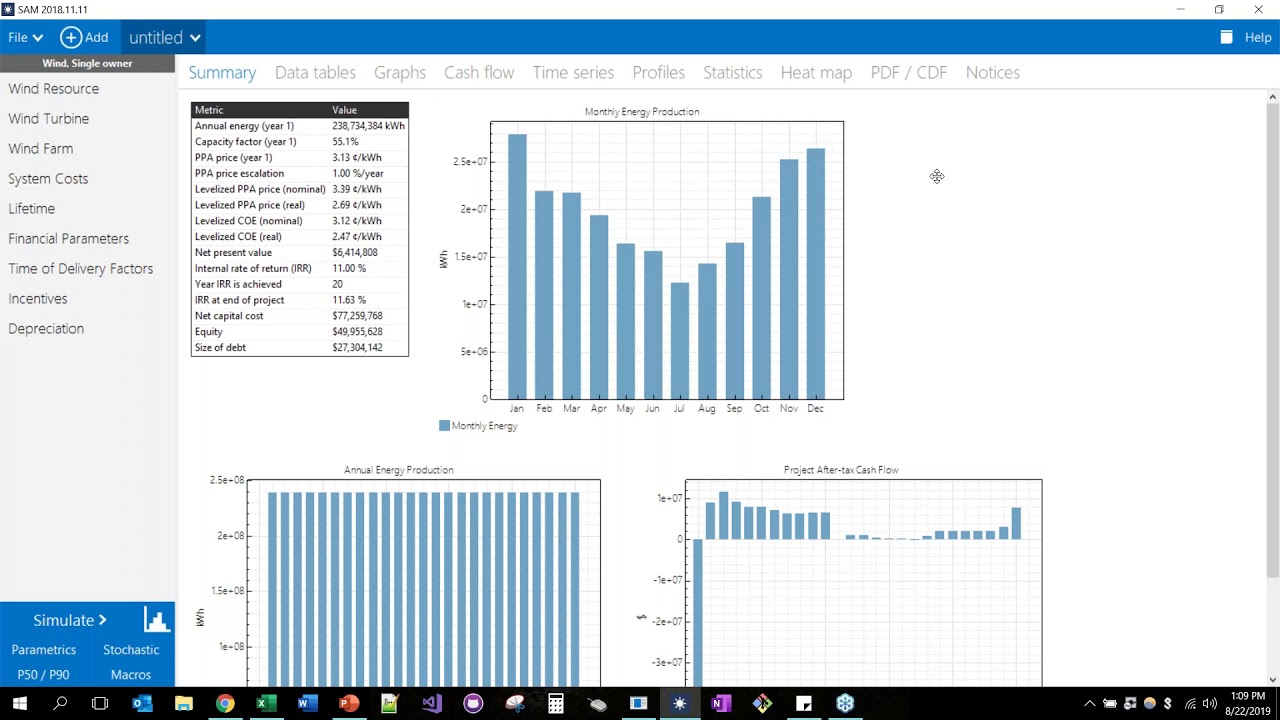Open the PDF / CDF tab
This screenshot has height=720, width=1280.
(x=908, y=72)
